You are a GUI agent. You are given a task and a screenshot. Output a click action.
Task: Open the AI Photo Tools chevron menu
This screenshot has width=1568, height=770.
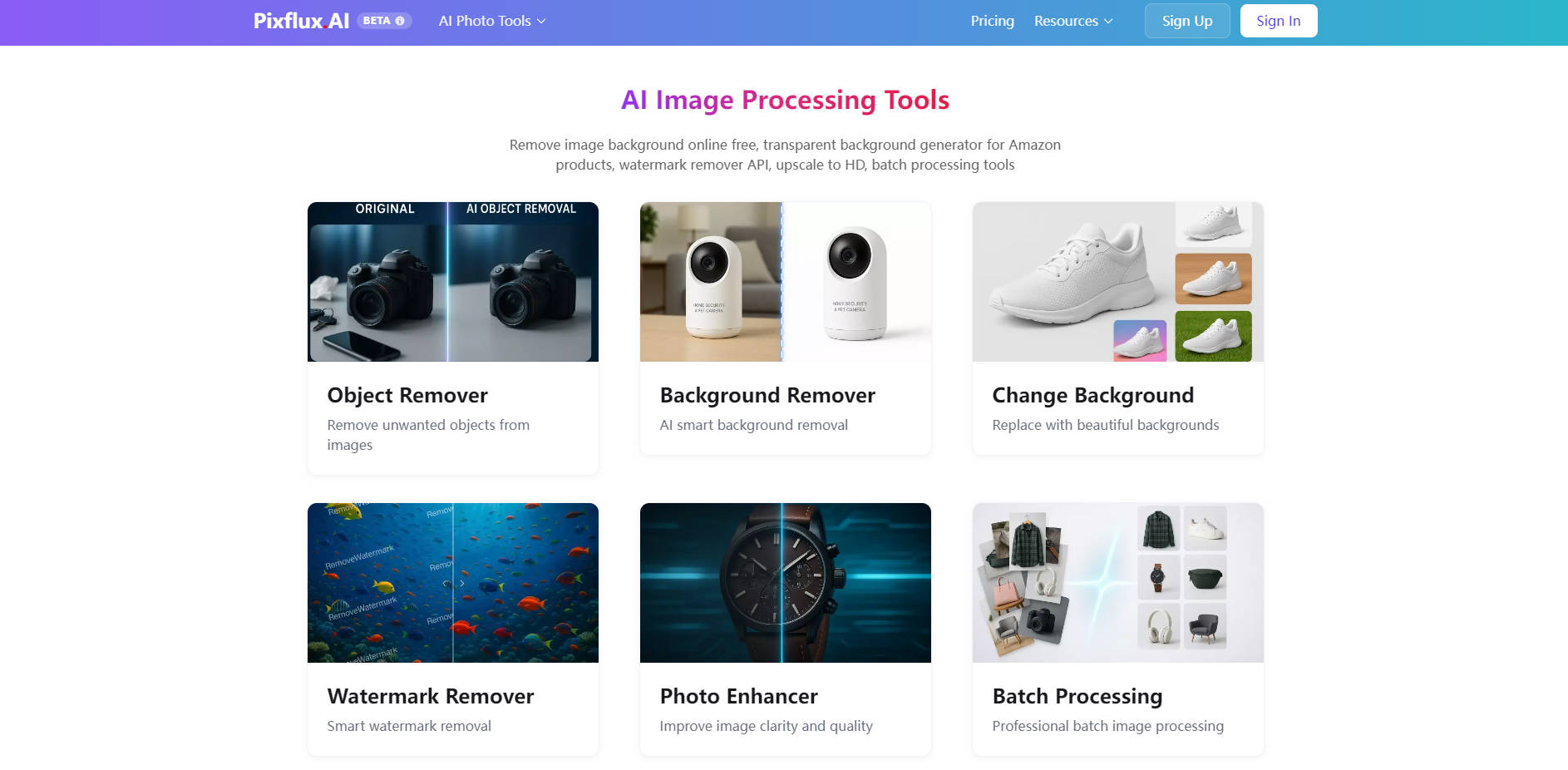(x=540, y=21)
